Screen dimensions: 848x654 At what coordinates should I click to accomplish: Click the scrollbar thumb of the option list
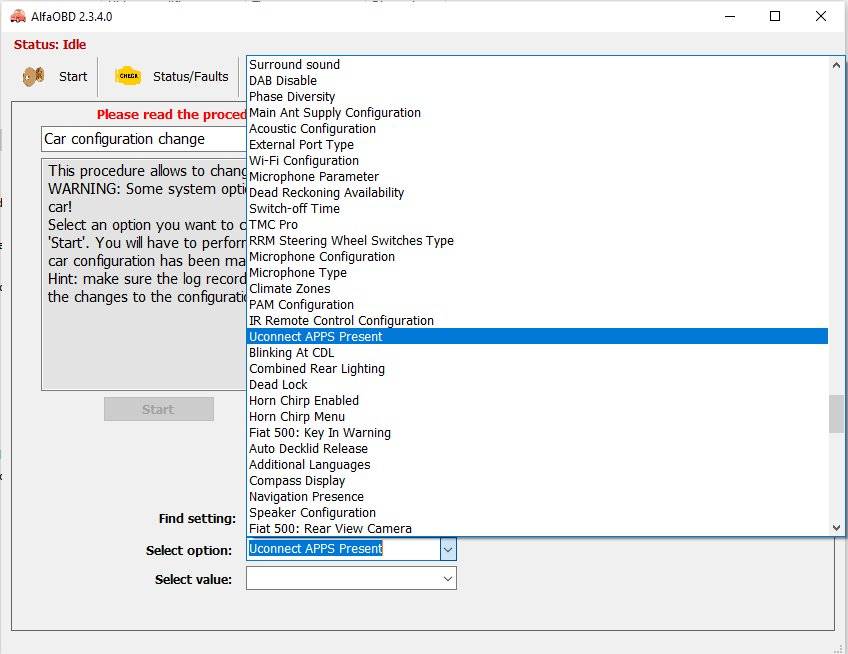[x=836, y=414]
